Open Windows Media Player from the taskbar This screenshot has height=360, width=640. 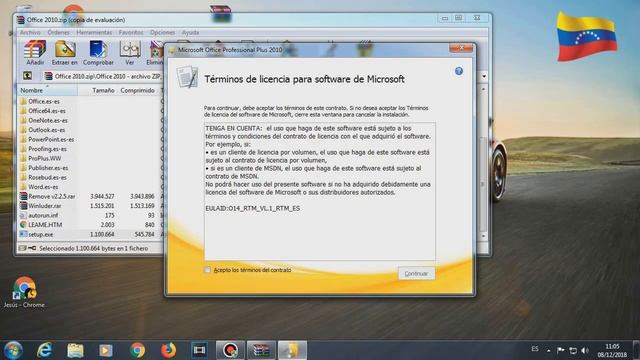(106, 350)
